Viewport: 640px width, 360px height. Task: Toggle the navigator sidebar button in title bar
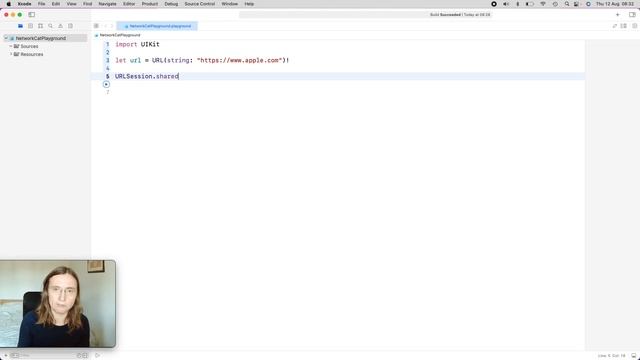click(x=31, y=15)
